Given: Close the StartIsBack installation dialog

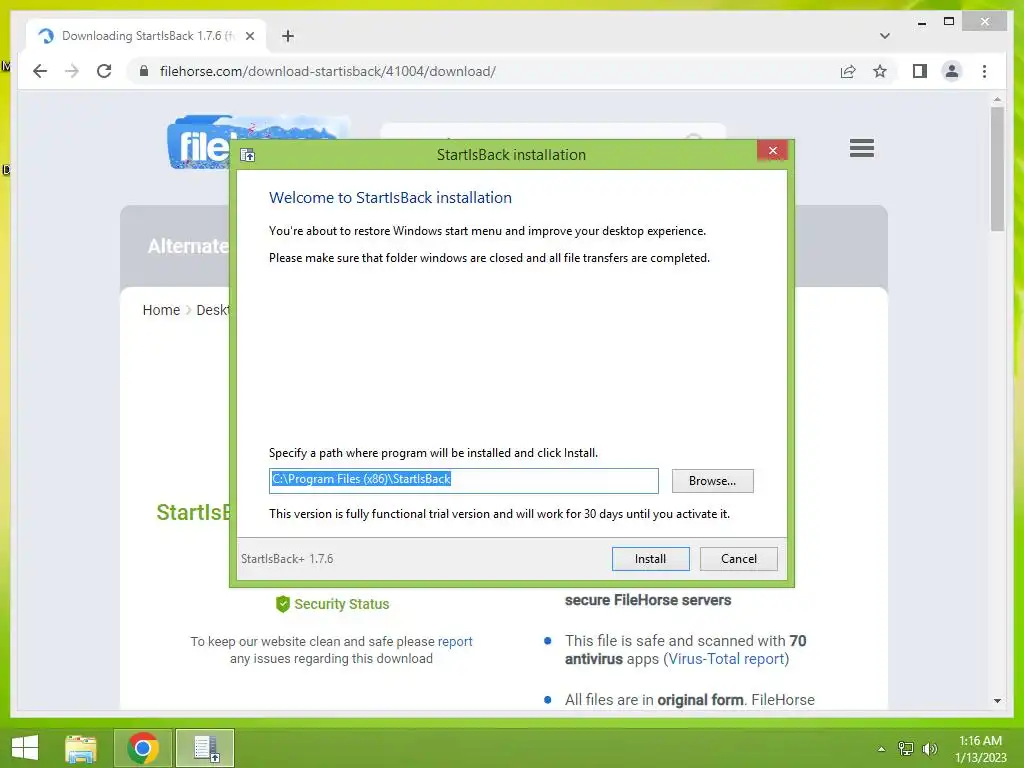Looking at the screenshot, I should pos(773,151).
